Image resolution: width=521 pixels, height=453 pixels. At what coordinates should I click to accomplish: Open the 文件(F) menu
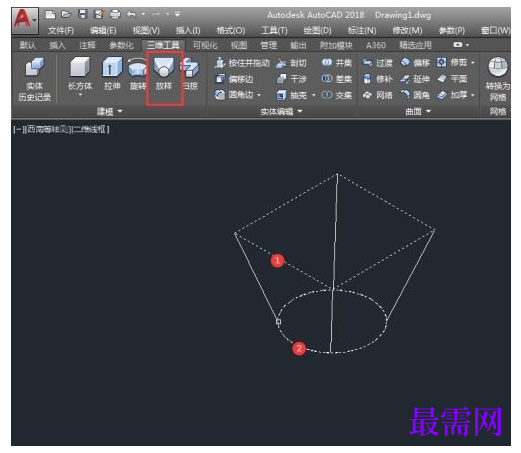61,31
